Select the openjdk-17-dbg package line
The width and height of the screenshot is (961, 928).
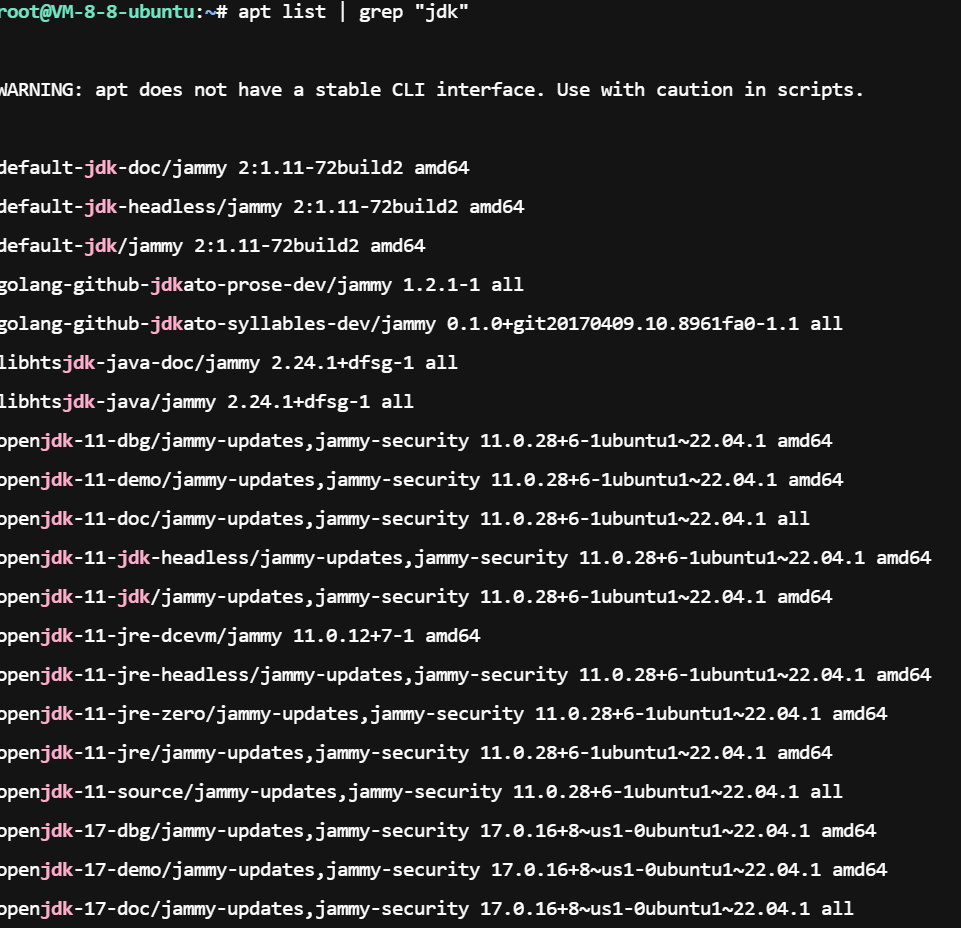coord(438,831)
